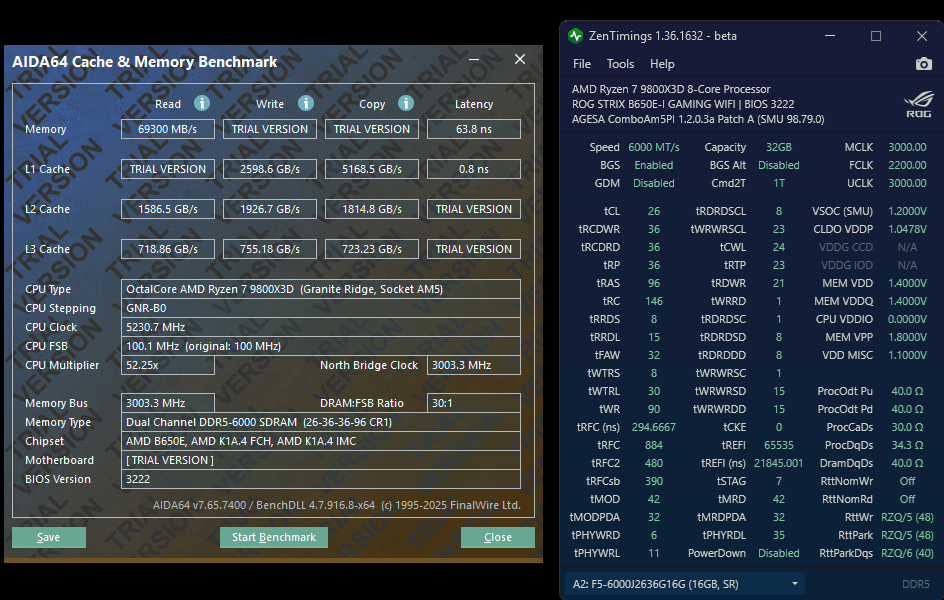
Task: Open the Tools menu in ZenTimings
Action: coord(620,64)
